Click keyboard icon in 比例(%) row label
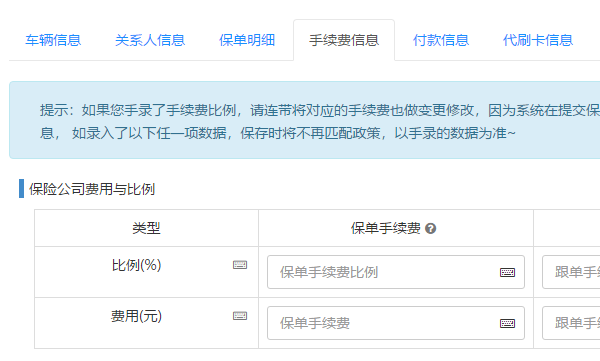The width and height of the screenshot is (600, 361). click(x=240, y=265)
